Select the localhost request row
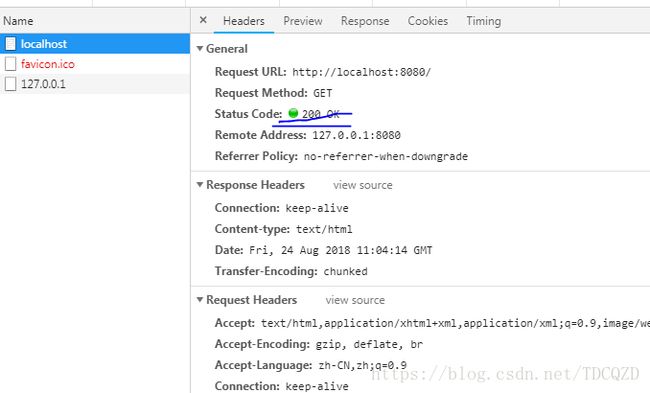Viewport: 650px width, 393px height. pyautogui.click(x=95, y=44)
